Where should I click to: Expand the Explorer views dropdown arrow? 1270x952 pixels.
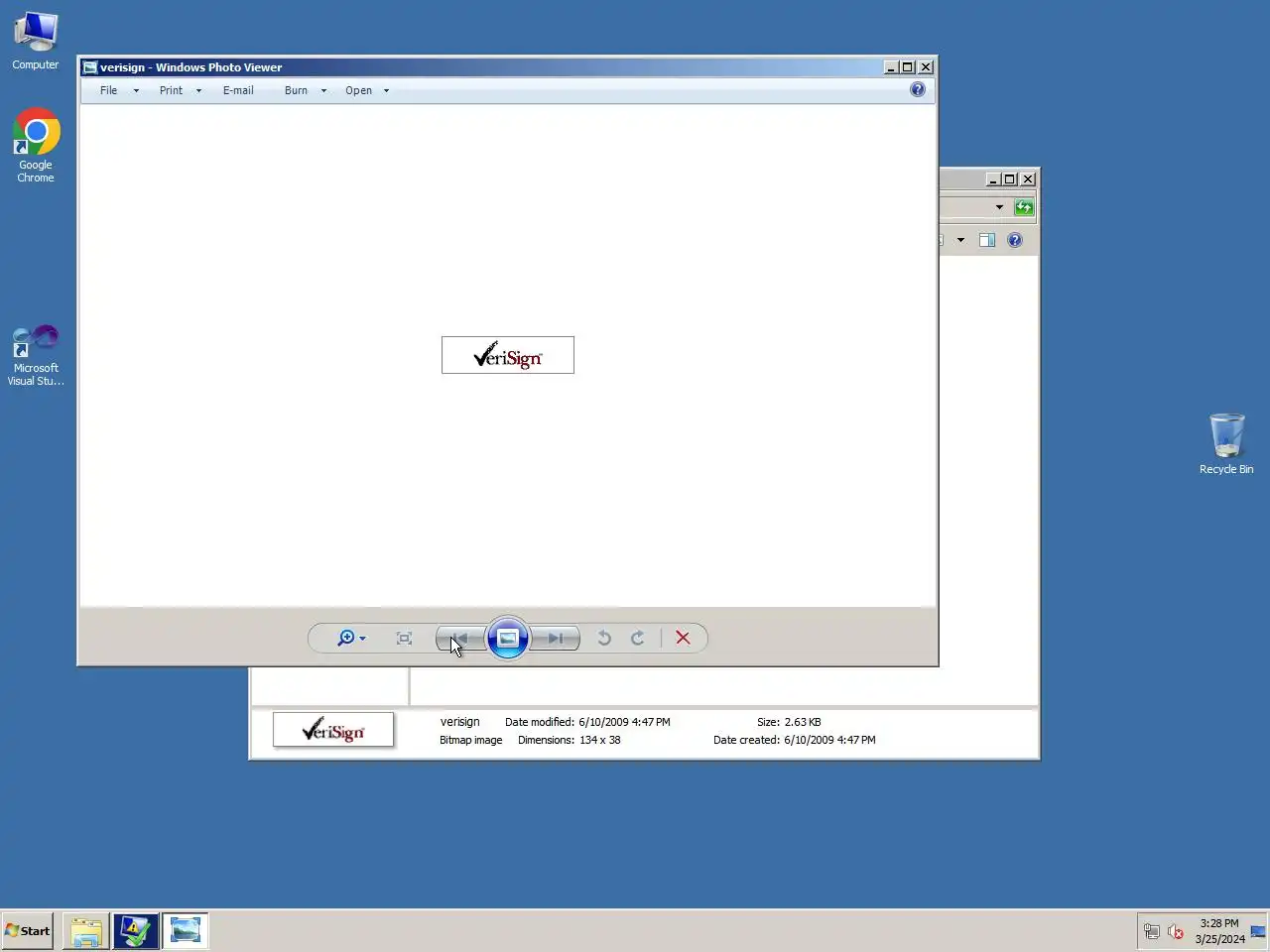(960, 240)
